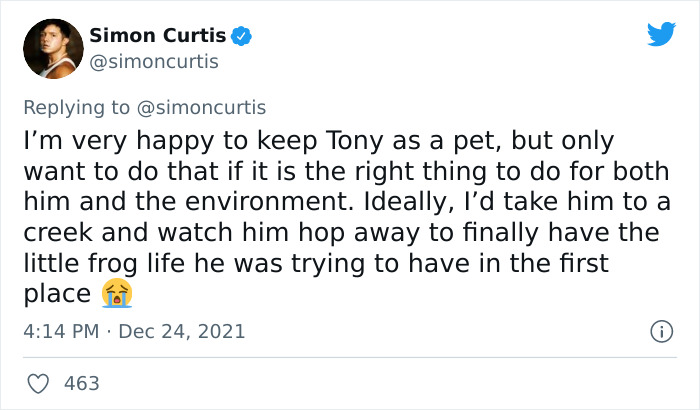Viewport: 700px width, 410px height.
Task: Like the tweet with the heart icon
Action: 38,383
